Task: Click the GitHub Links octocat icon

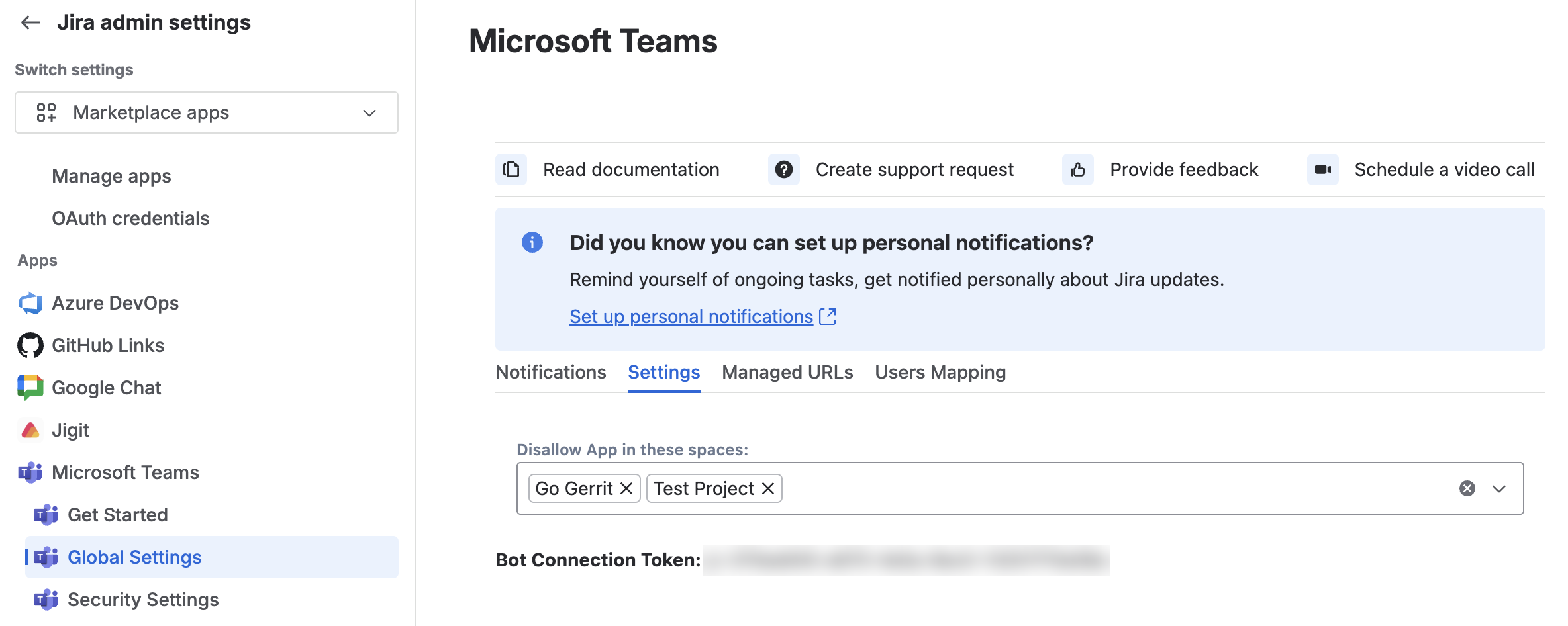Action: [30, 345]
